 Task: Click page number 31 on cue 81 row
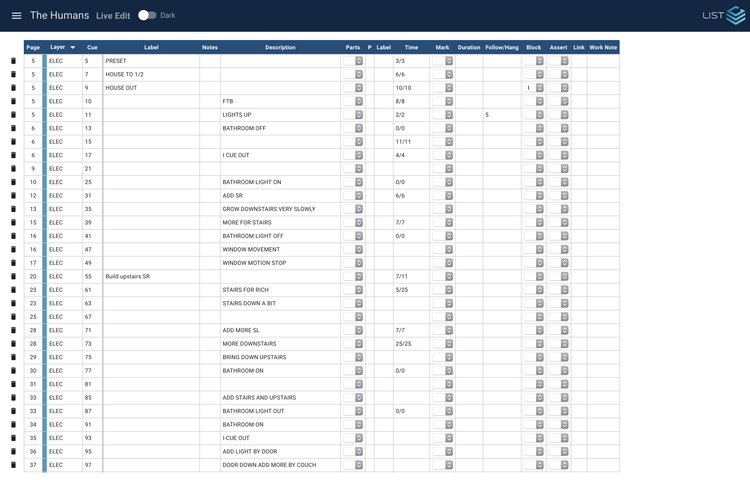33,384
